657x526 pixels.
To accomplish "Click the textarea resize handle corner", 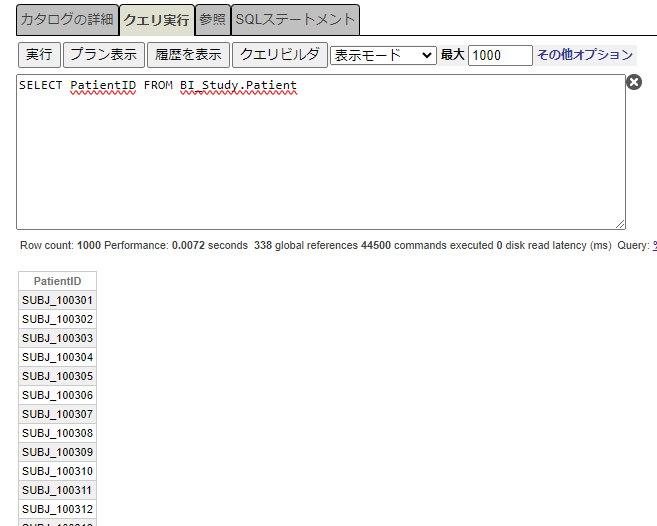I will [x=620, y=224].
